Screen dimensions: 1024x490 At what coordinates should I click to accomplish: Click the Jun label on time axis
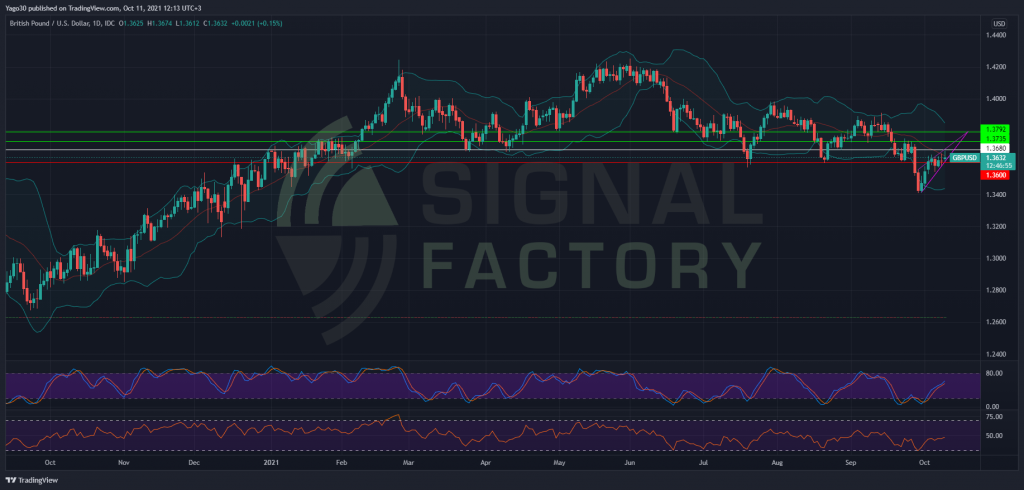[630, 462]
